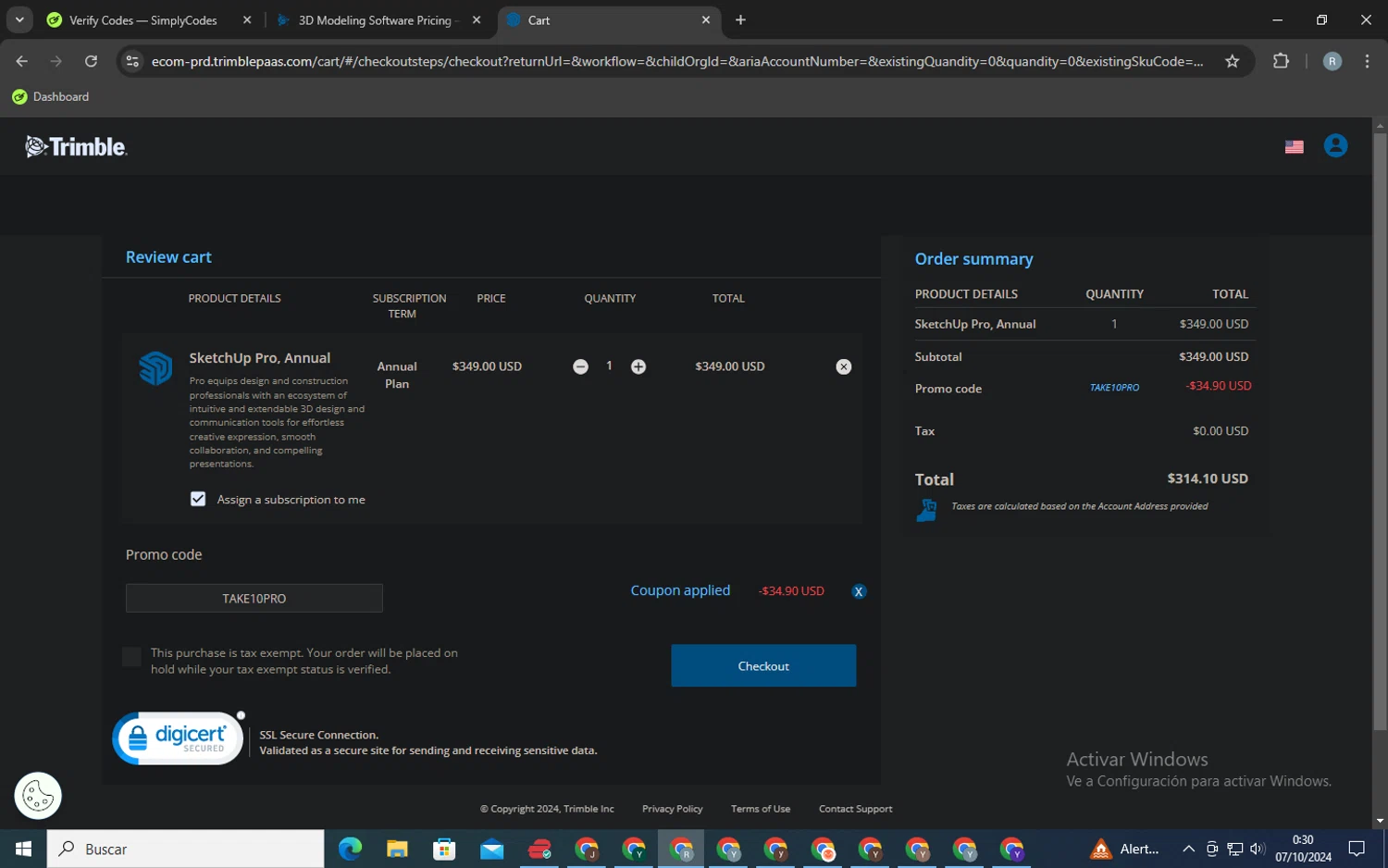Toggle Assign a subscription to me checkbox
Image resolution: width=1388 pixels, height=868 pixels.
(x=198, y=499)
